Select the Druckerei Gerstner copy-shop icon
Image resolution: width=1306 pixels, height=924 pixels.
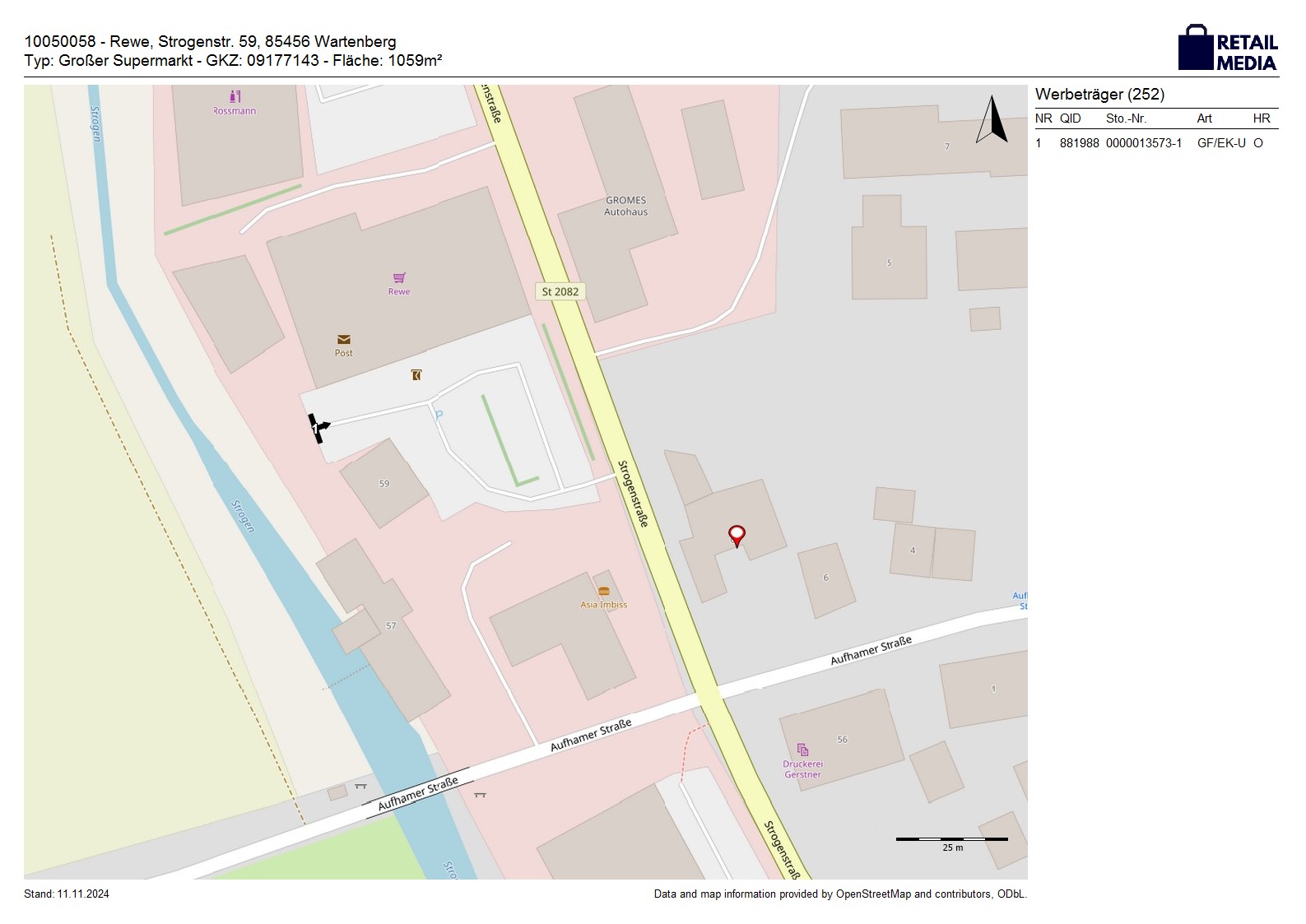(x=802, y=750)
